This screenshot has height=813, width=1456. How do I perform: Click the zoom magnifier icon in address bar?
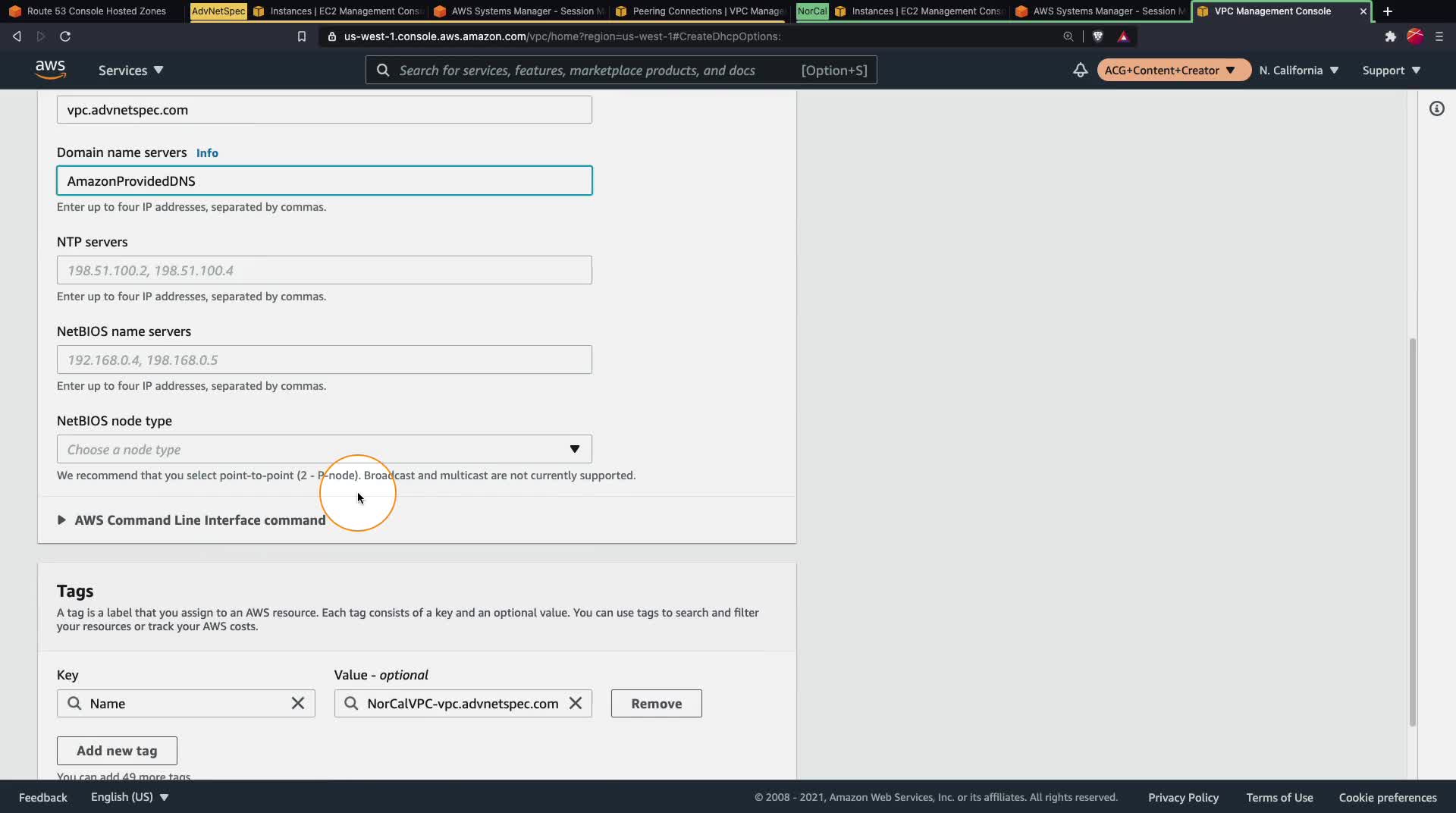(1068, 36)
